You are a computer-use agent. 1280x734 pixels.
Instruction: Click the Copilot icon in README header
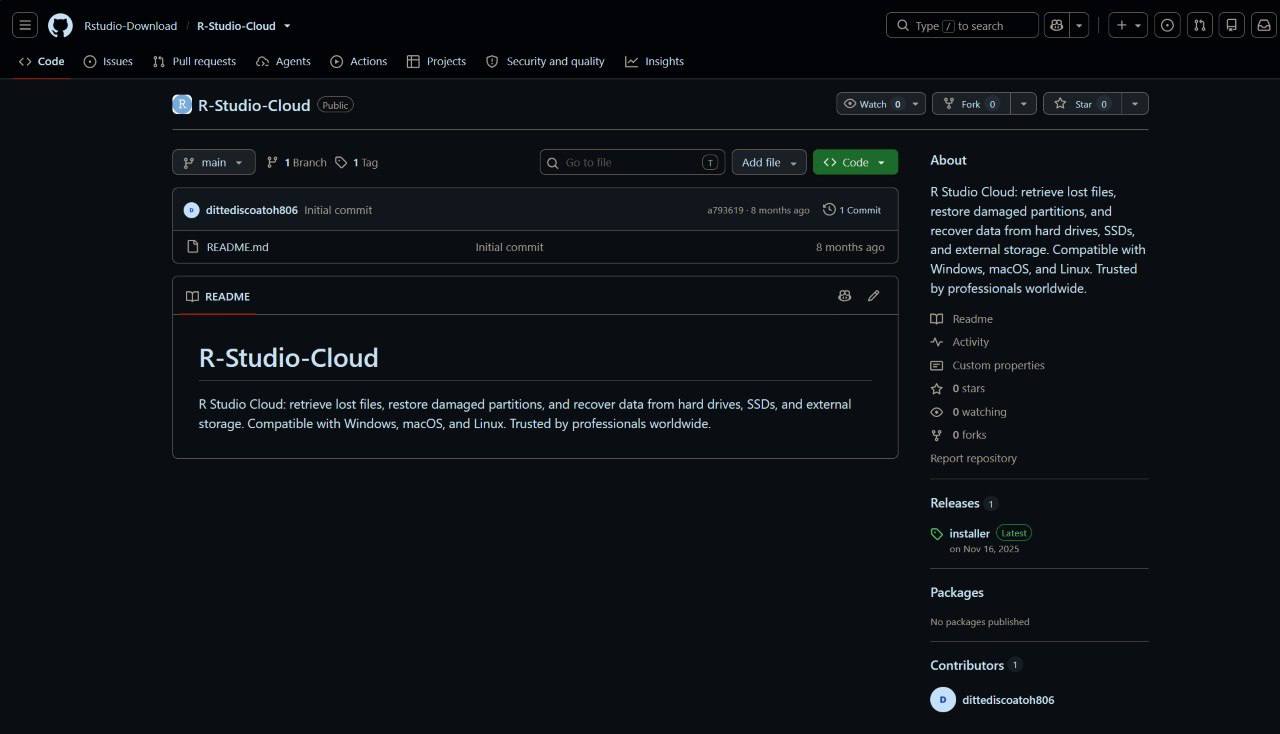[845, 296]
